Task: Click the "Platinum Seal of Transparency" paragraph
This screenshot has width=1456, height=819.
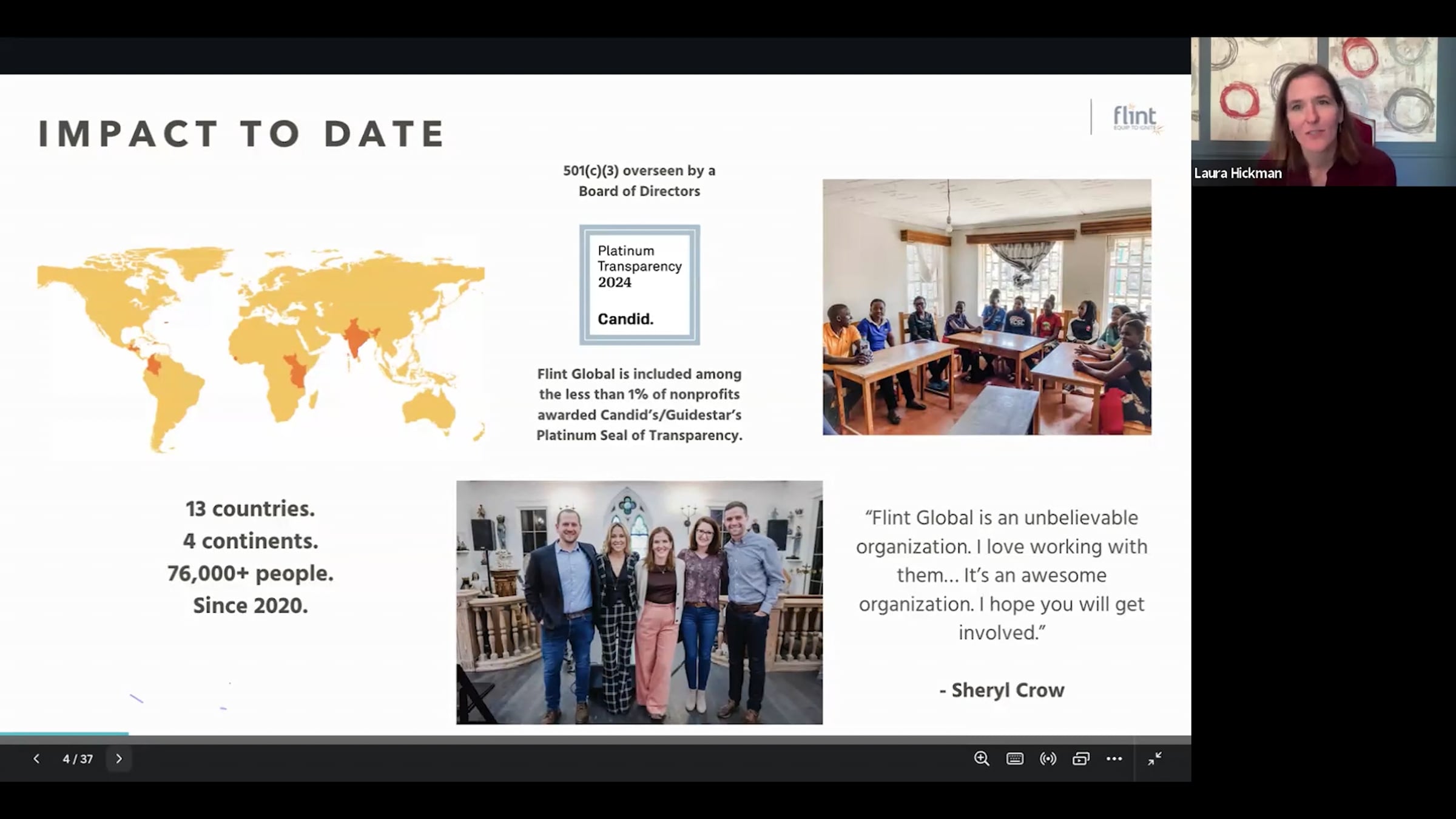Action: click(x=639, y=405)
